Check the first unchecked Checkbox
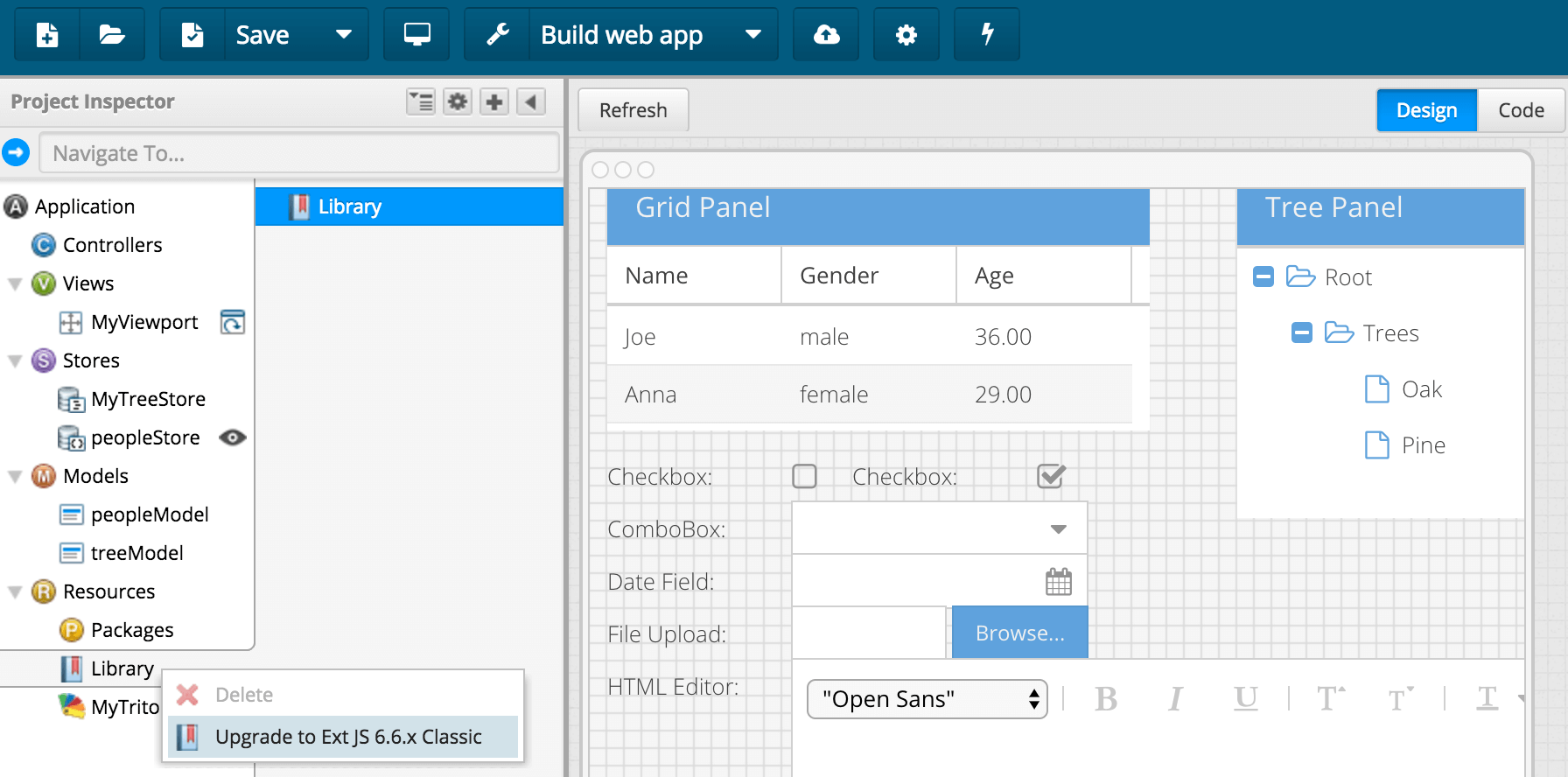This screenshot has width=1568, height=777. coord(804,476)
